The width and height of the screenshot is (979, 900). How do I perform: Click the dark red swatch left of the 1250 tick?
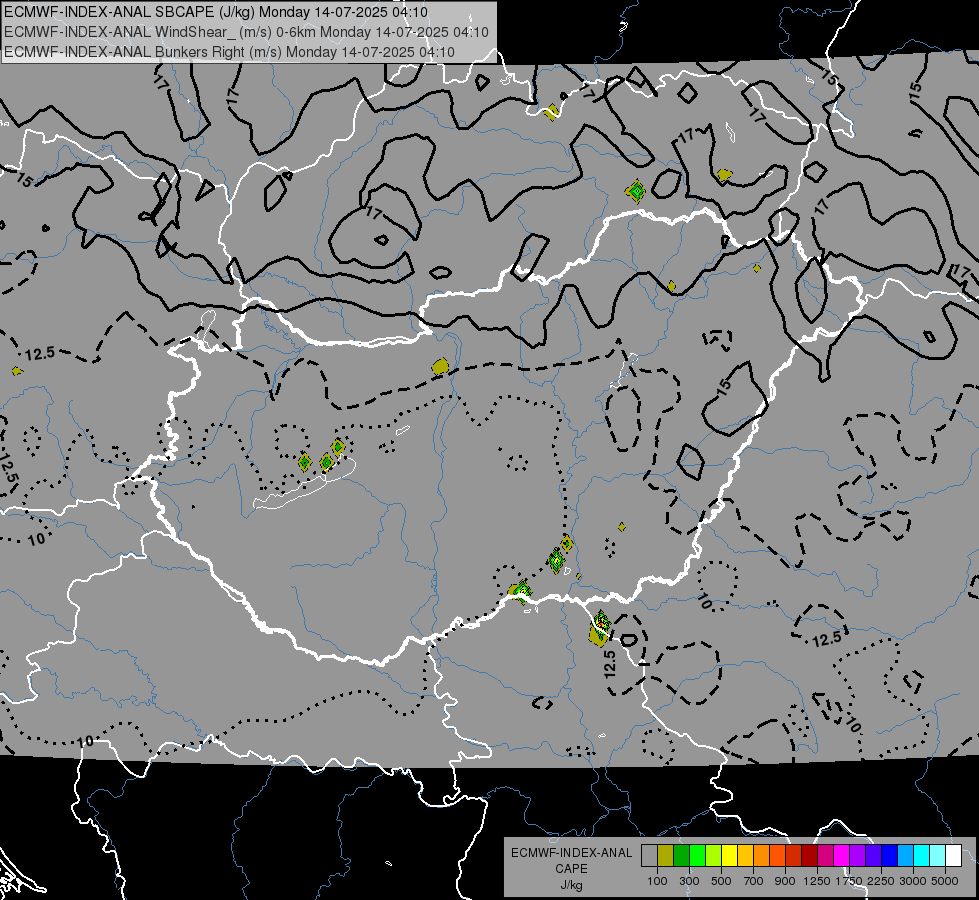click(810, 855)
